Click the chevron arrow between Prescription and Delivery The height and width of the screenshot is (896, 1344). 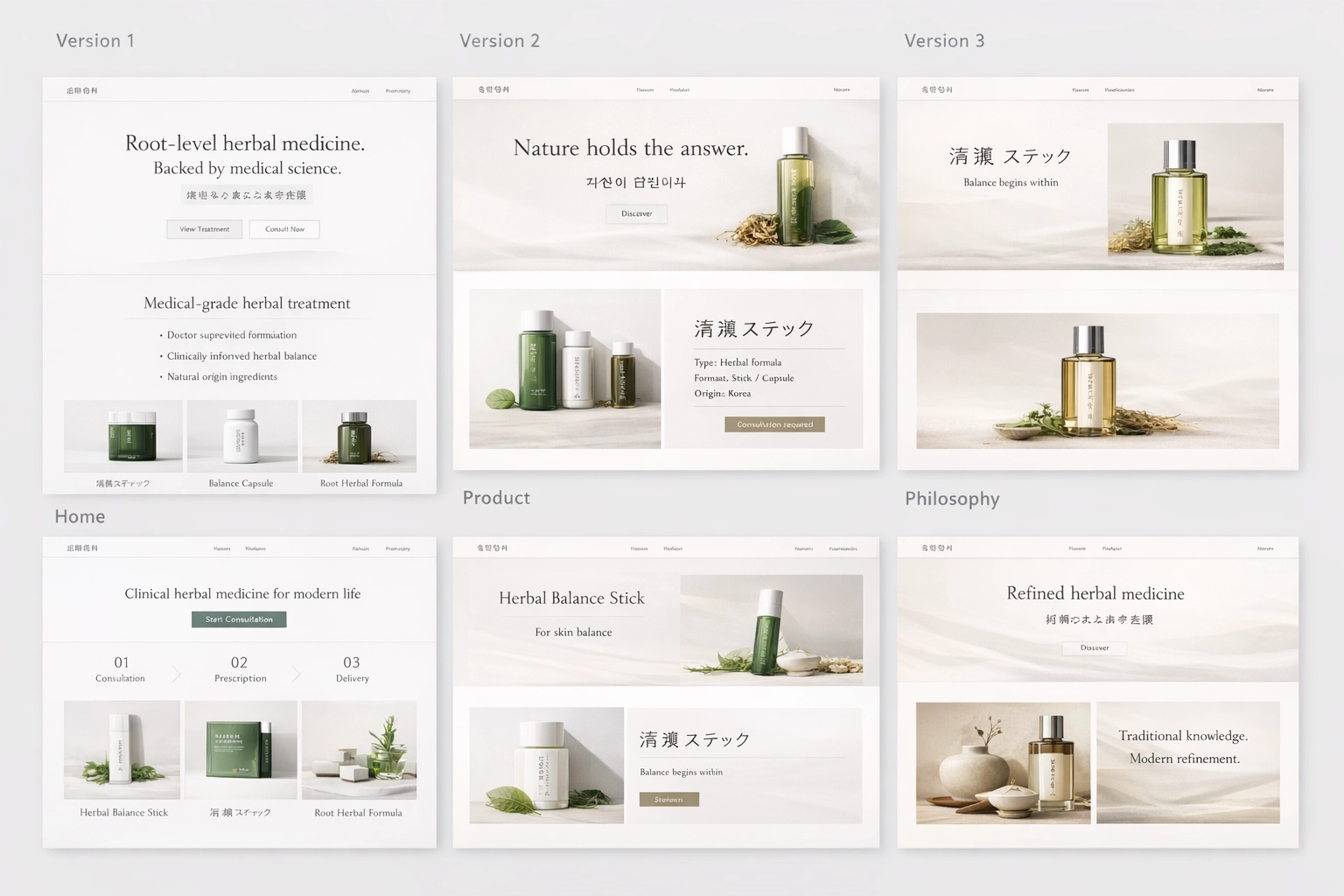click(296, 674)
